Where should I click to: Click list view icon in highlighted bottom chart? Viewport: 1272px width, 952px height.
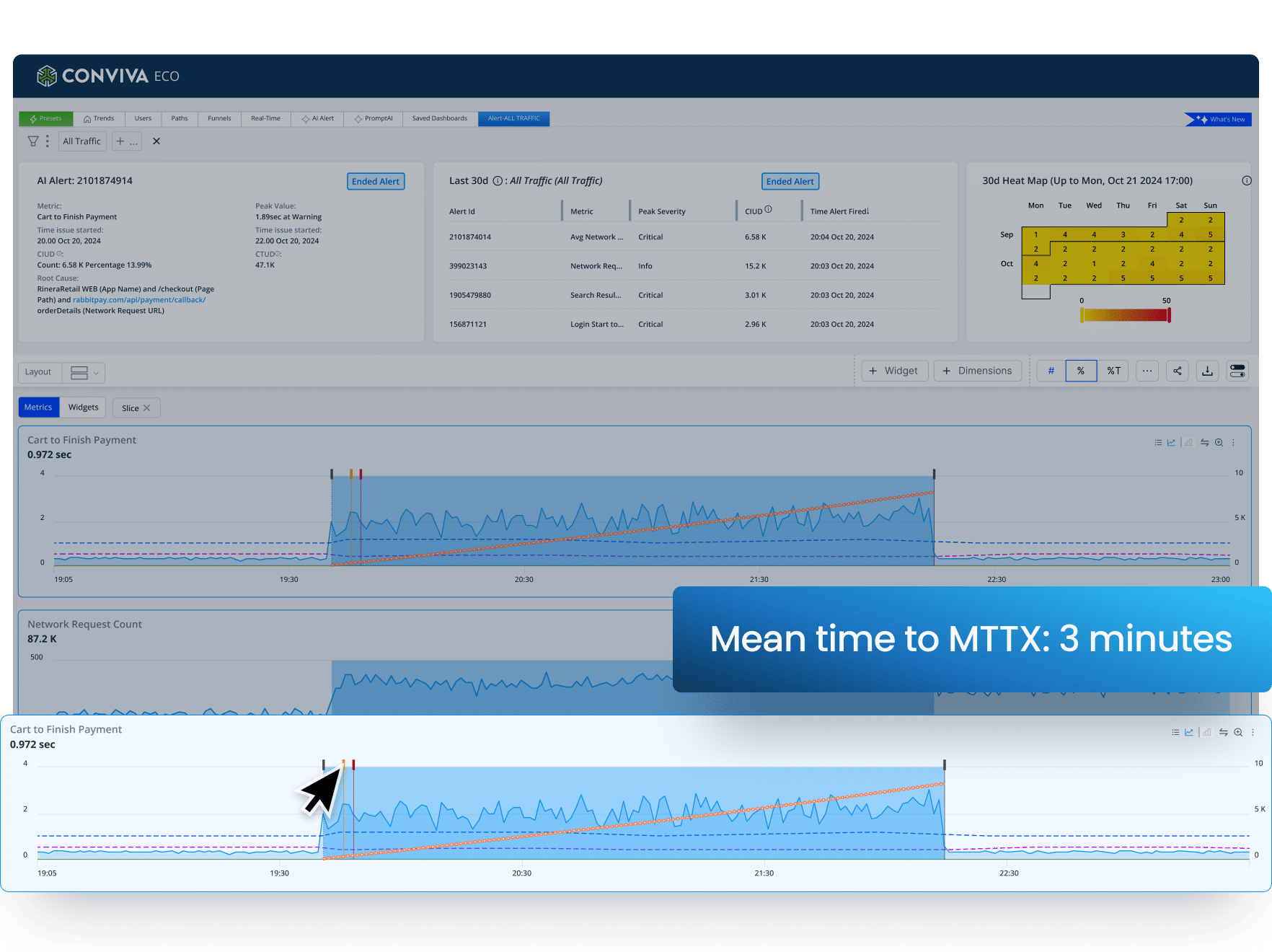(1175, 732)
